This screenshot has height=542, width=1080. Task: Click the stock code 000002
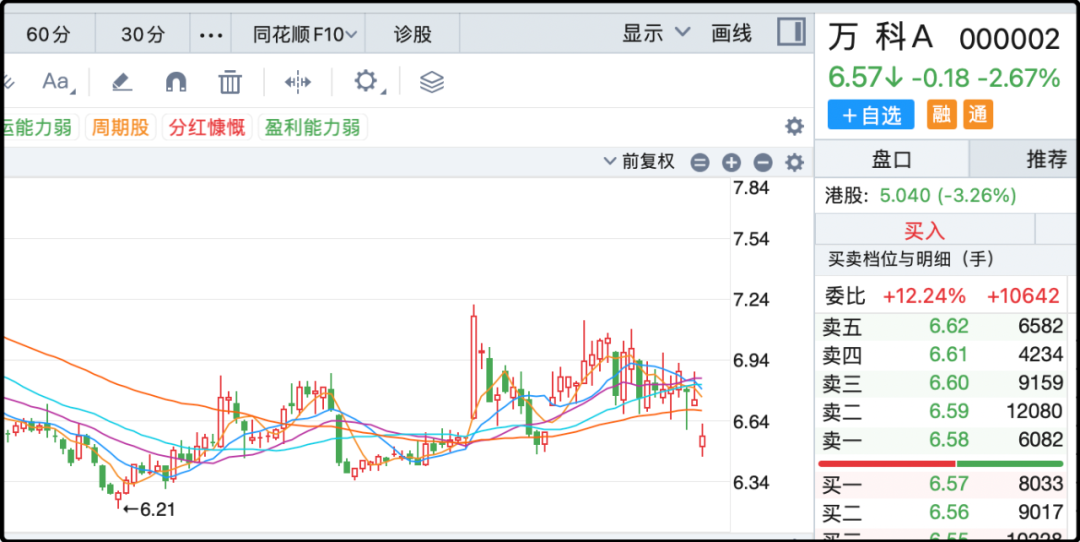pos(1009,40)
